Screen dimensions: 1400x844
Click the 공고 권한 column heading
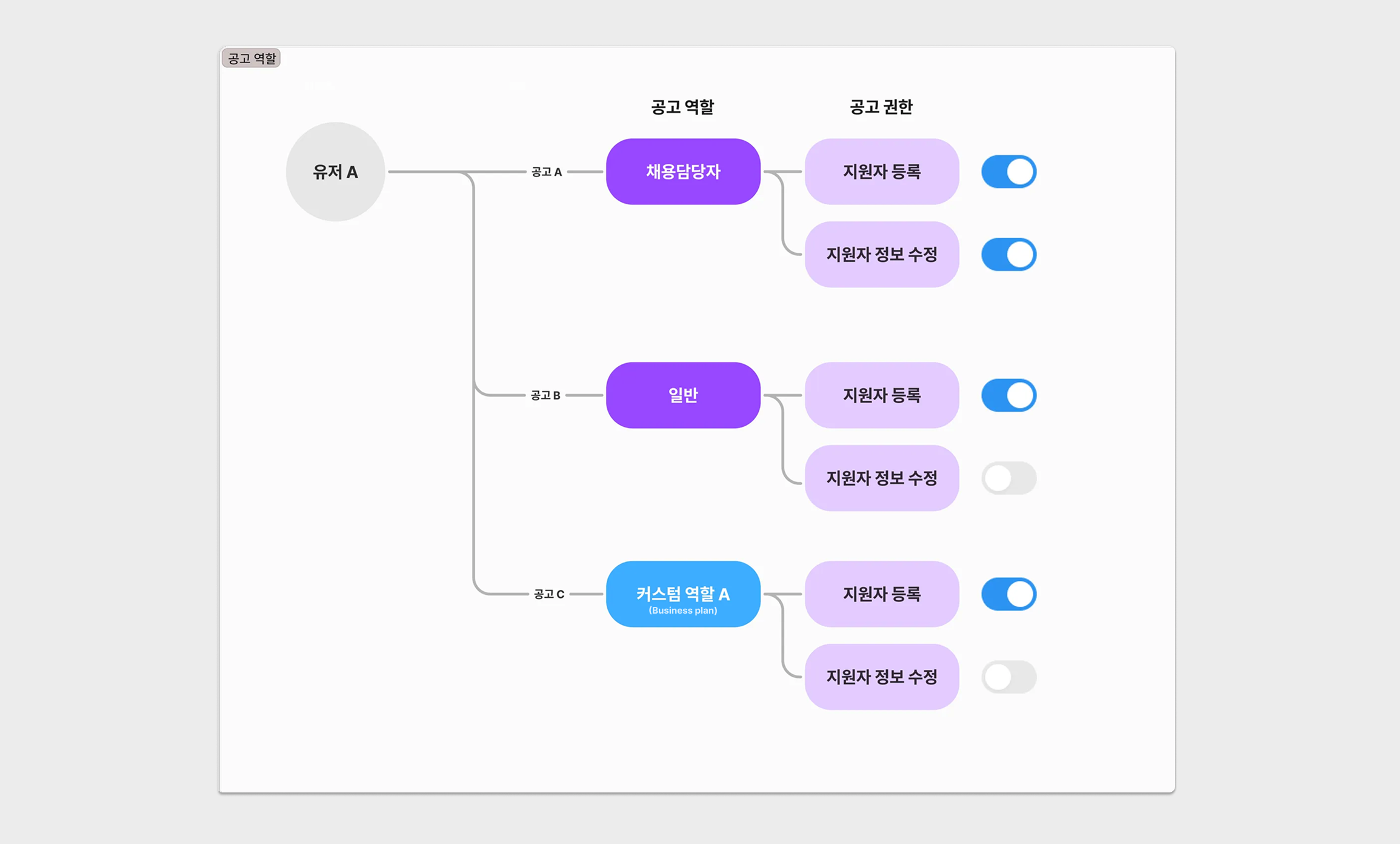tap(881, 107)
